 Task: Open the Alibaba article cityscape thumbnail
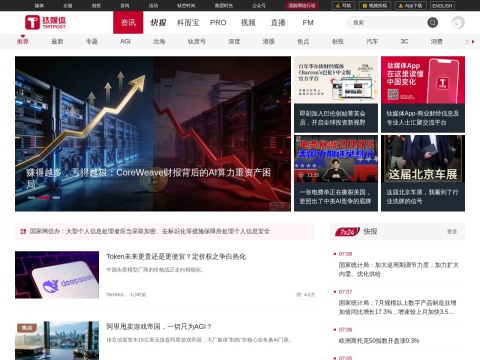coord(57,340)
